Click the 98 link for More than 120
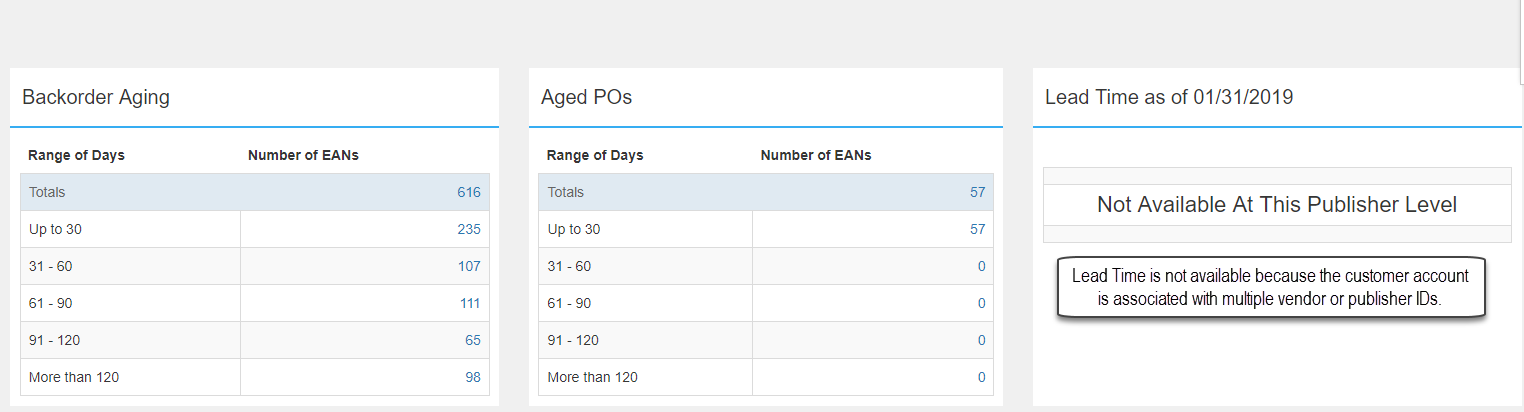The width and height of the screenshot is (1524, 412). point(473,377)
